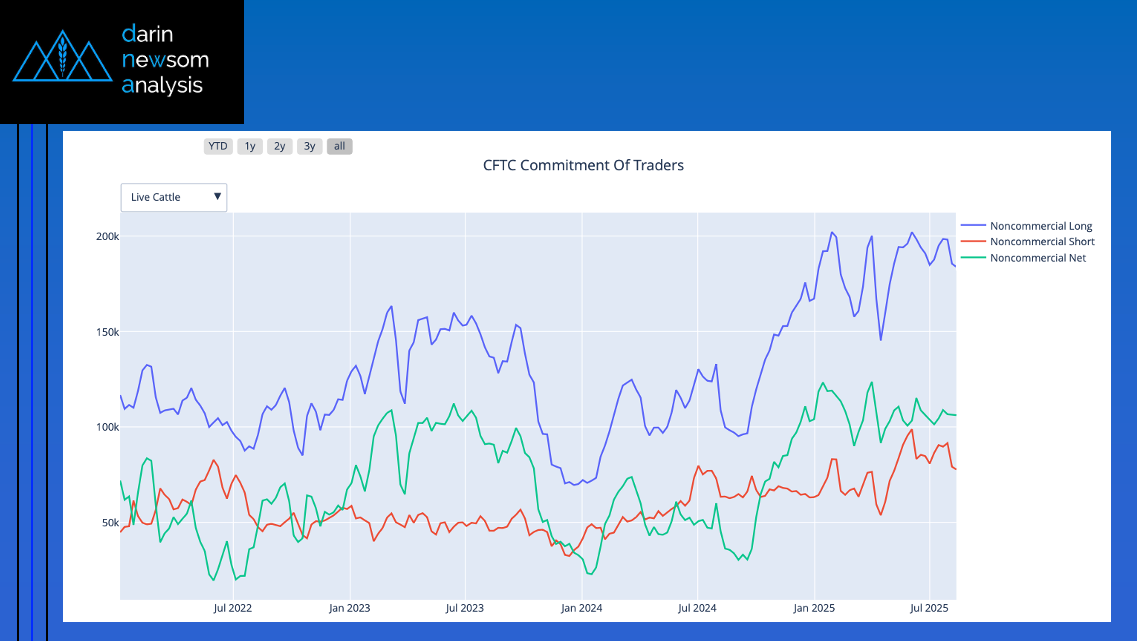Image resolution: width=1137 pixels, height=641 pixels.
Task: Click the 200k y-axis tick label
Action: click(107, 237)
